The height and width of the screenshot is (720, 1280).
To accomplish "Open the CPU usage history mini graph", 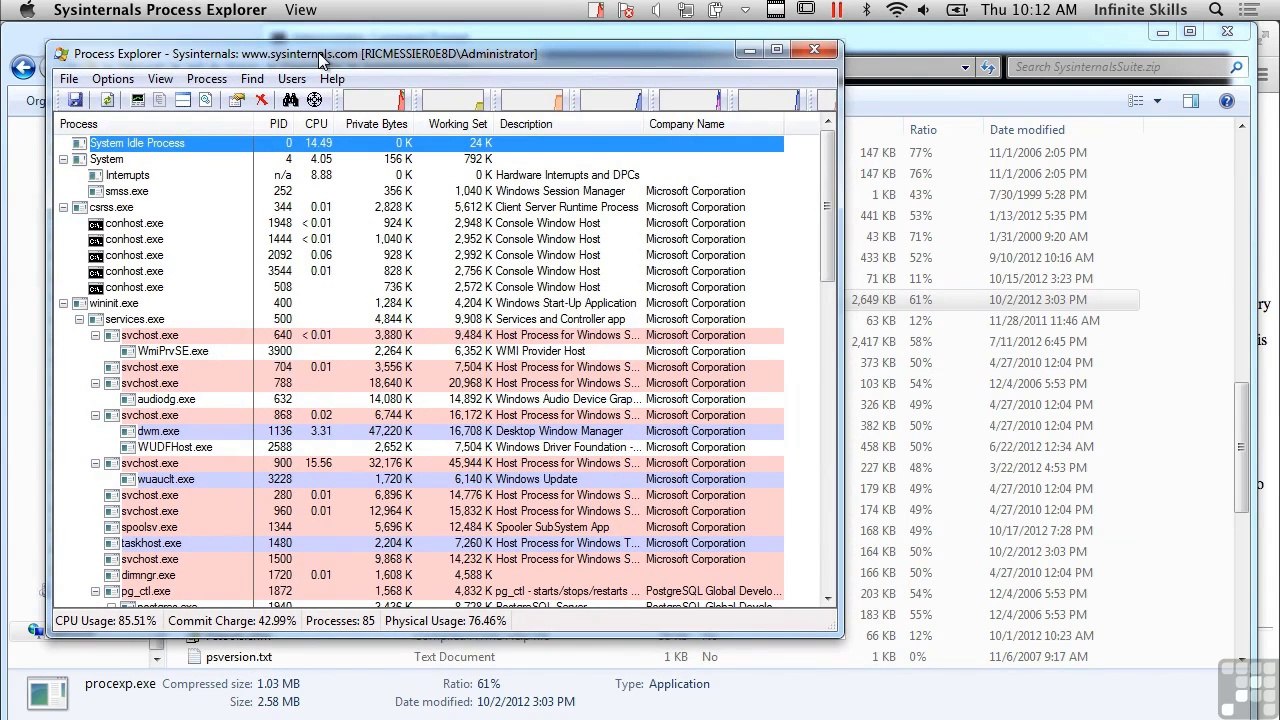I will pos(374,100).
